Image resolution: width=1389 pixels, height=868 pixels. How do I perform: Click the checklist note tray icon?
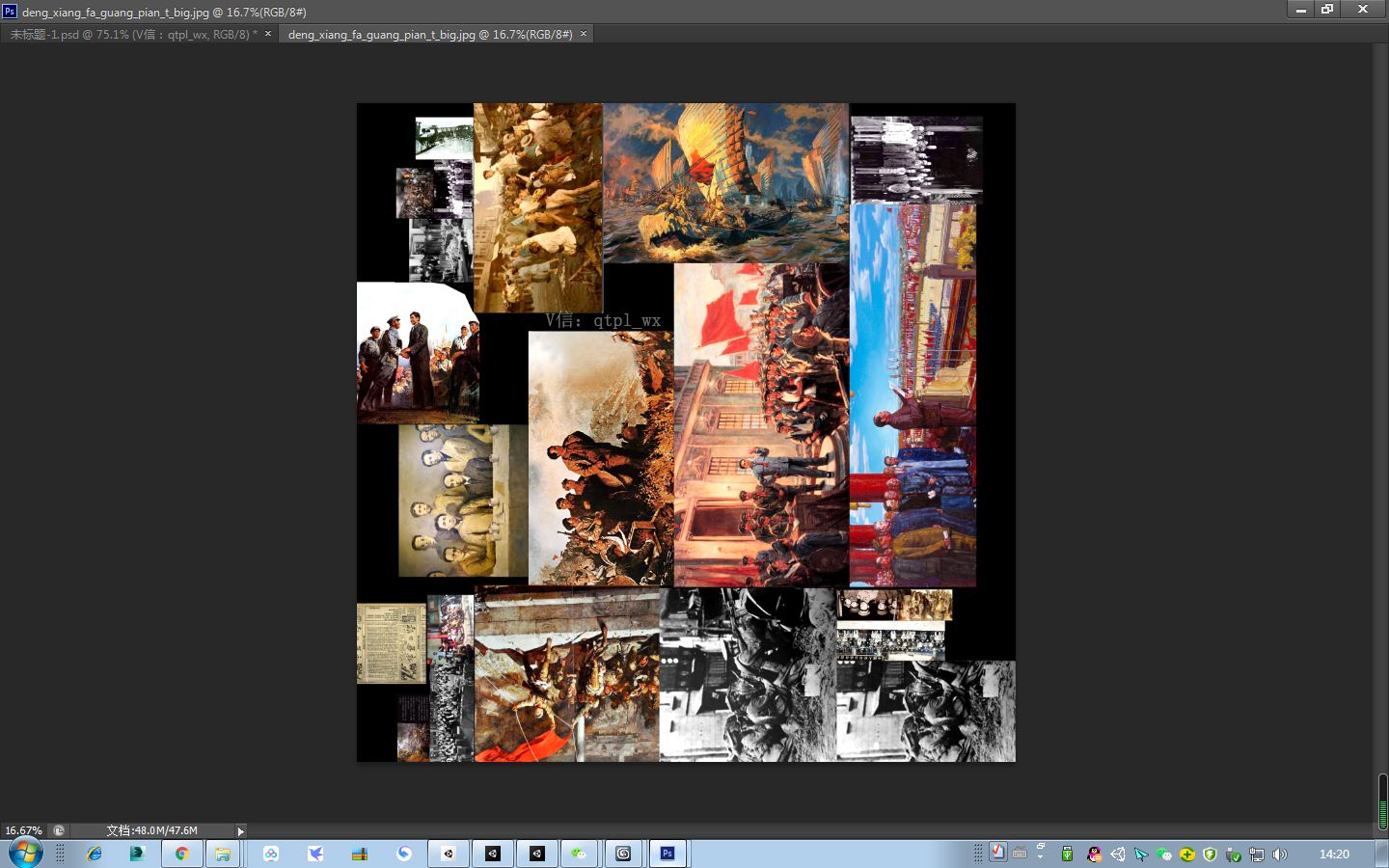coord(998,852)
